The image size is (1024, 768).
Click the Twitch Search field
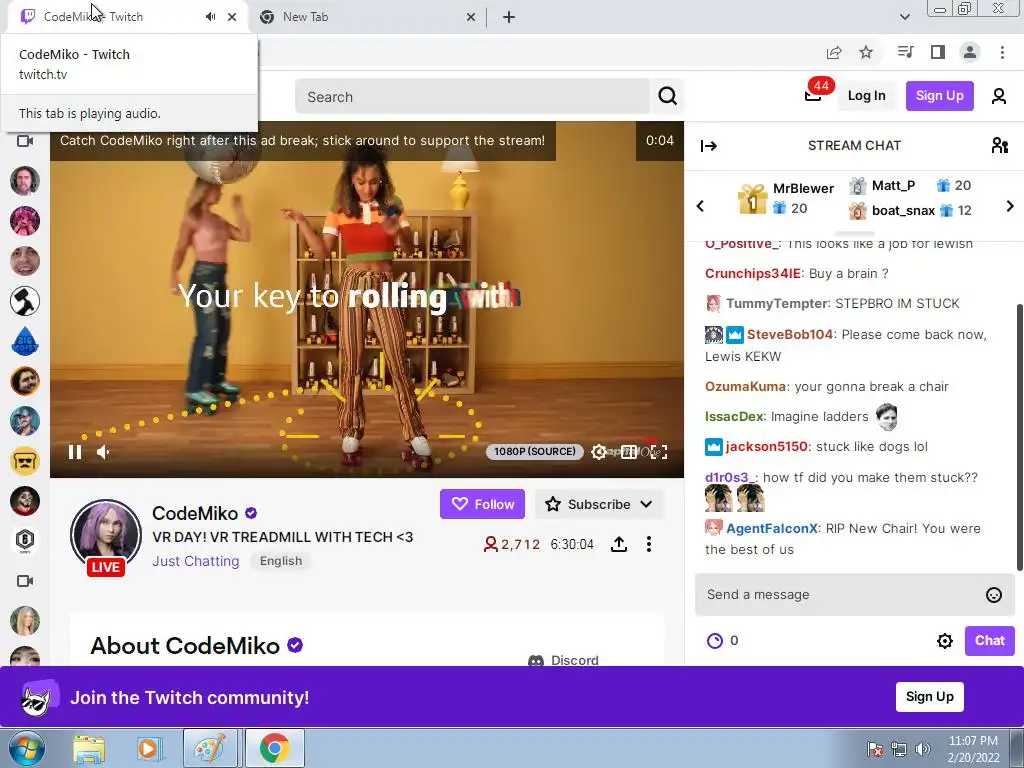(x=472, y=97)
